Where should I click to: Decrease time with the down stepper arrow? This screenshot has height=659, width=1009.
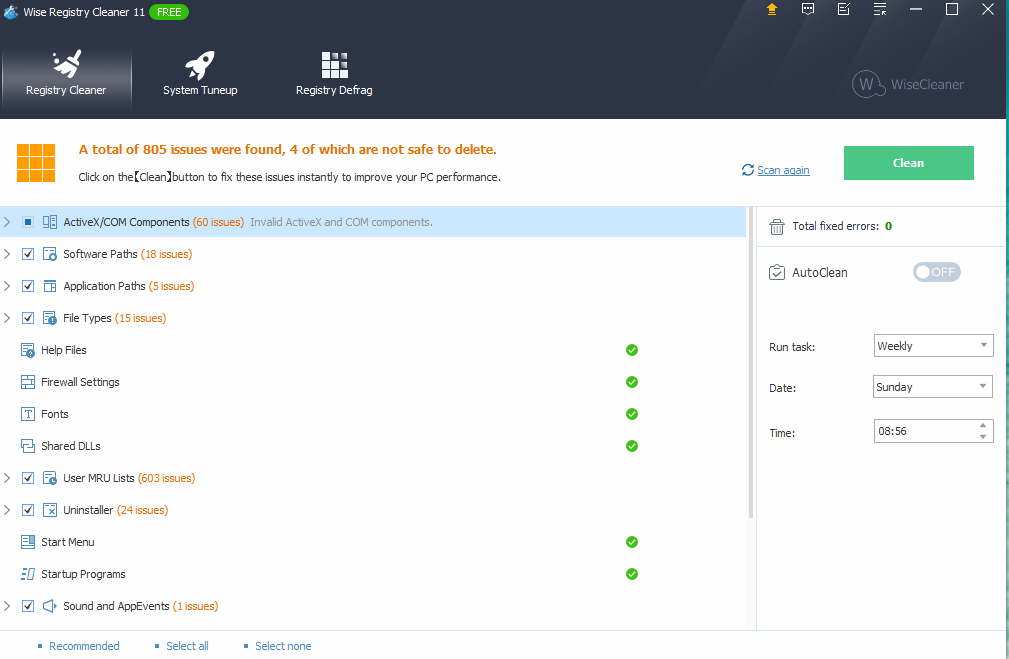(x=983, y=437)
